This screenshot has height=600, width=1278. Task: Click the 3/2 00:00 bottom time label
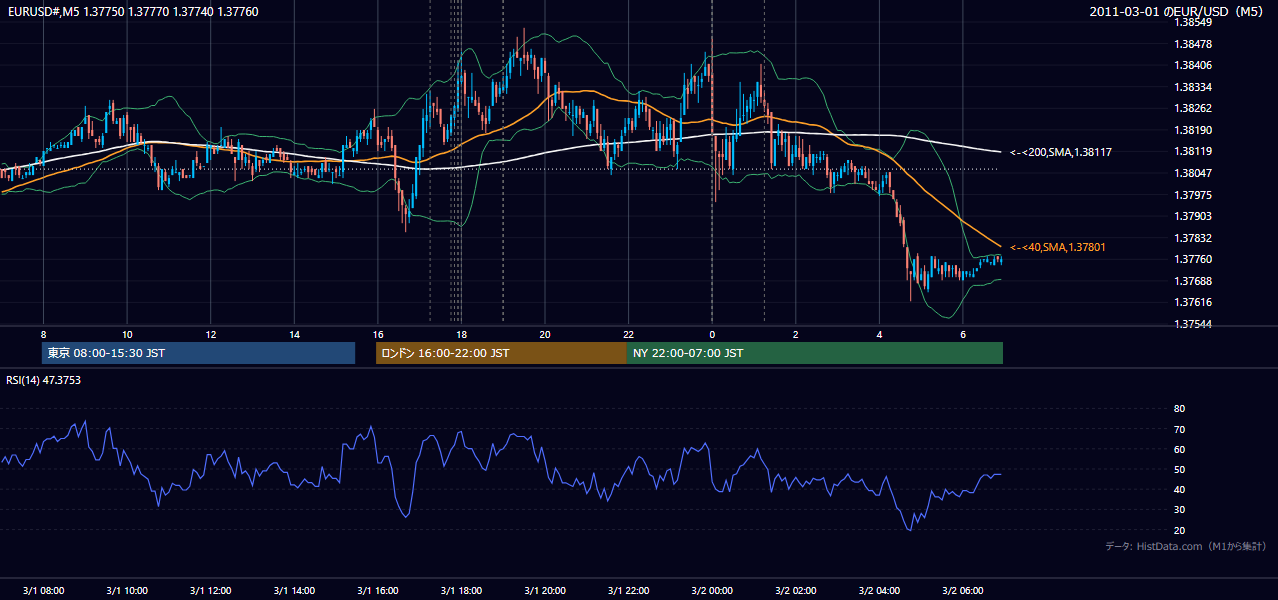(x=712, y=590)
